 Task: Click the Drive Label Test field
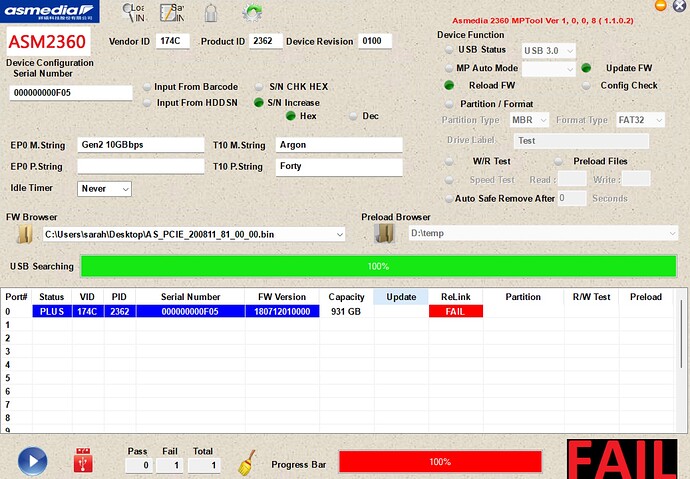(x=581, y=141)
